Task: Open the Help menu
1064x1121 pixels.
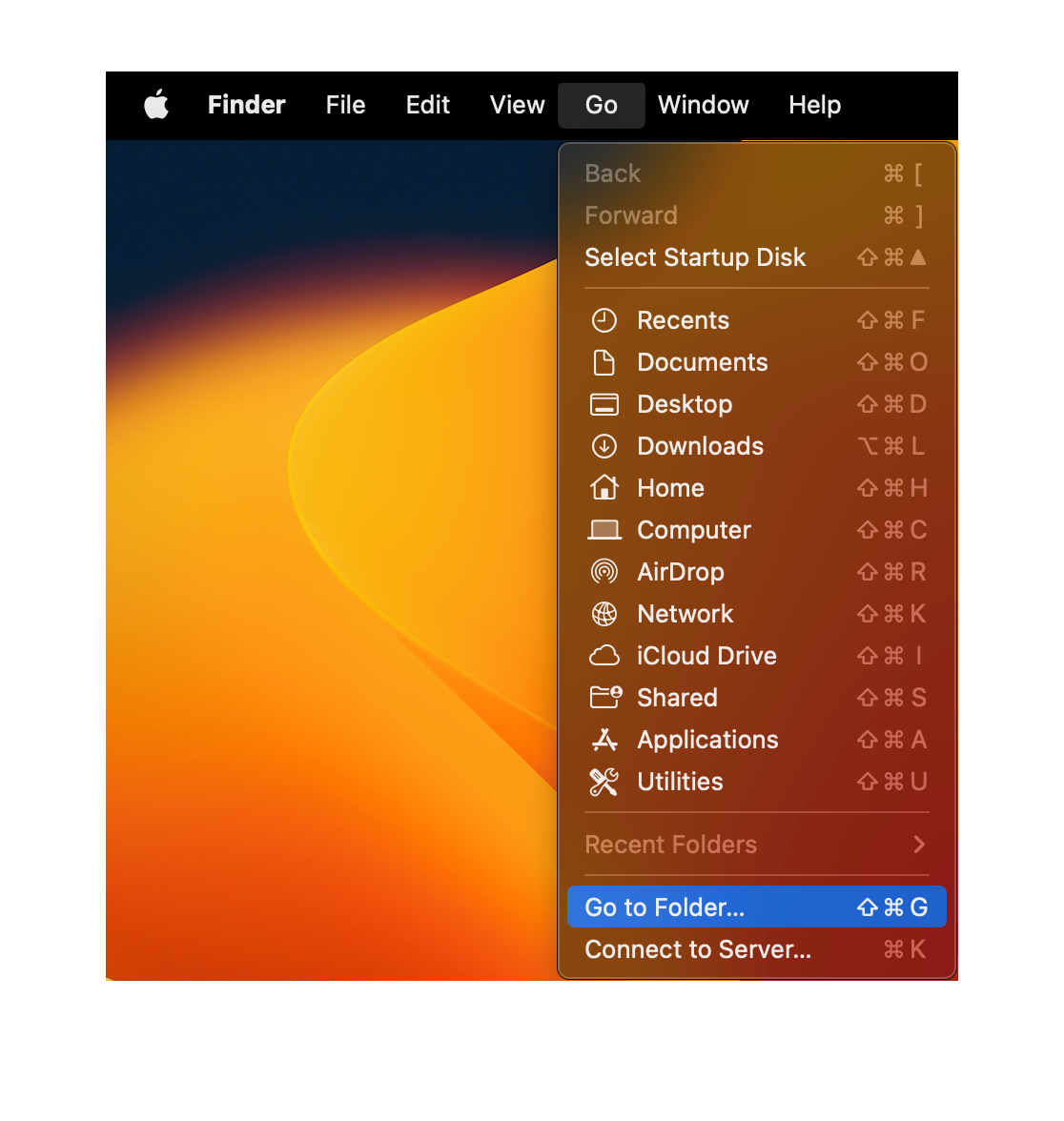Action: pos(814,105)
